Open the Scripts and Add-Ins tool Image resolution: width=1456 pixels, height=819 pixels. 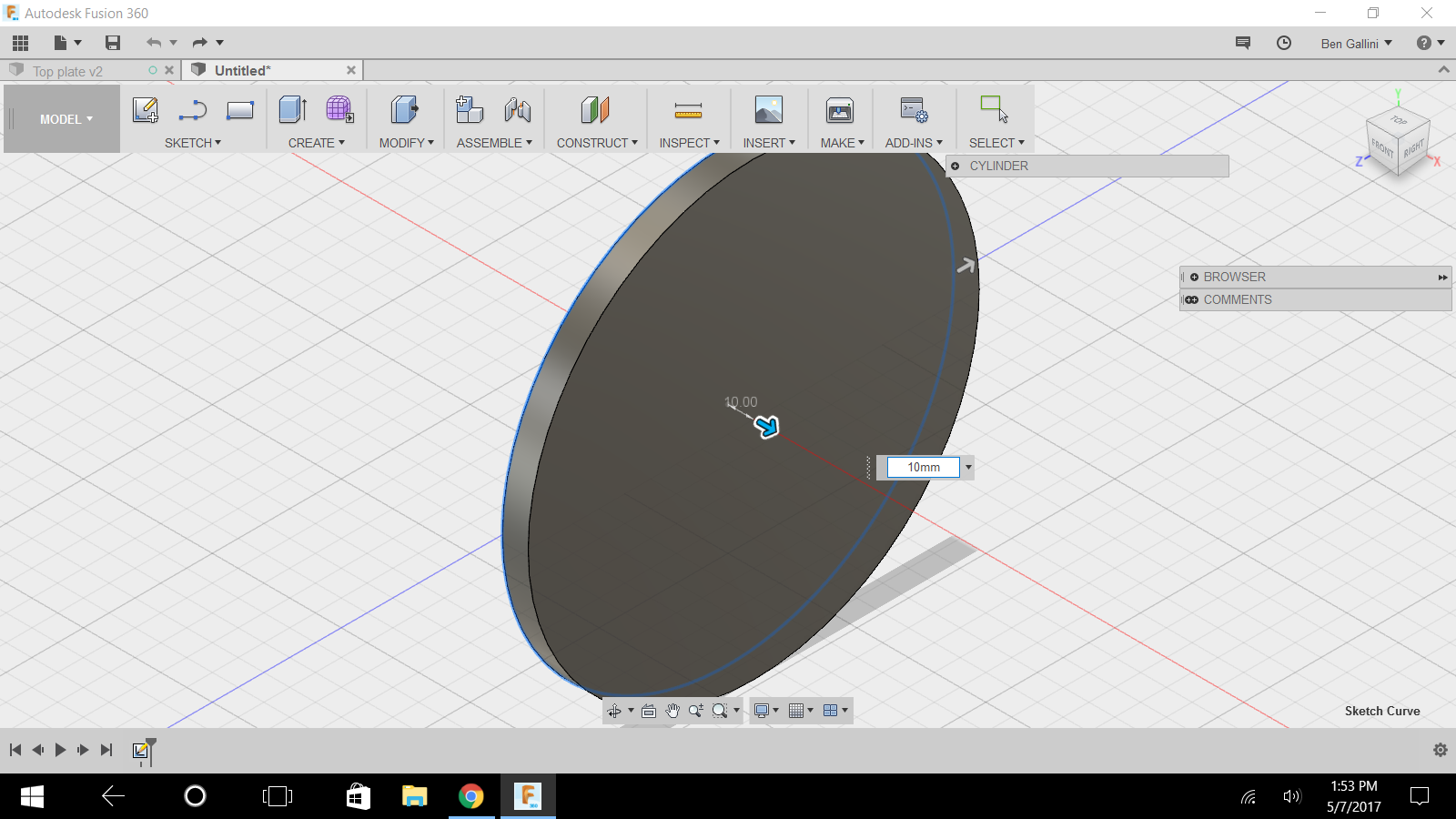coord(914,110)
